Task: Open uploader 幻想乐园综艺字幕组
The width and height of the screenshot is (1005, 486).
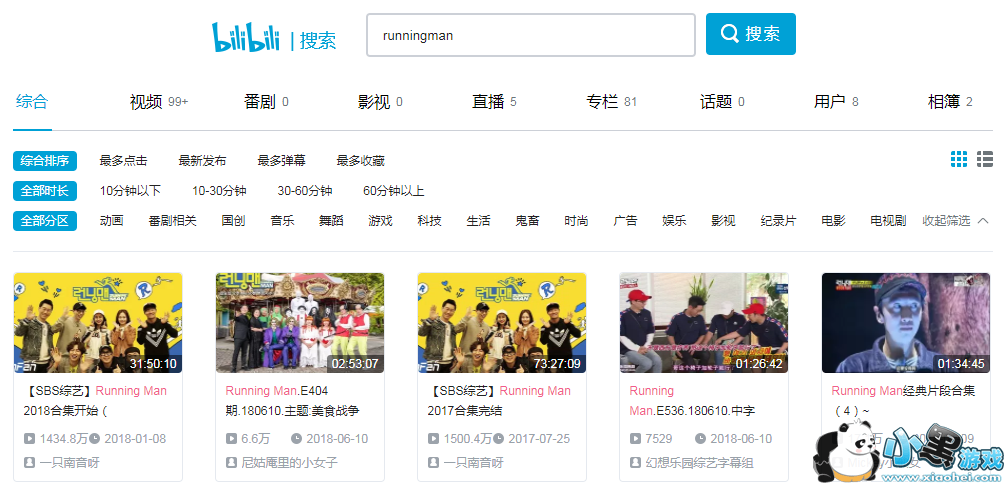Action: click(x=699, y=462)
